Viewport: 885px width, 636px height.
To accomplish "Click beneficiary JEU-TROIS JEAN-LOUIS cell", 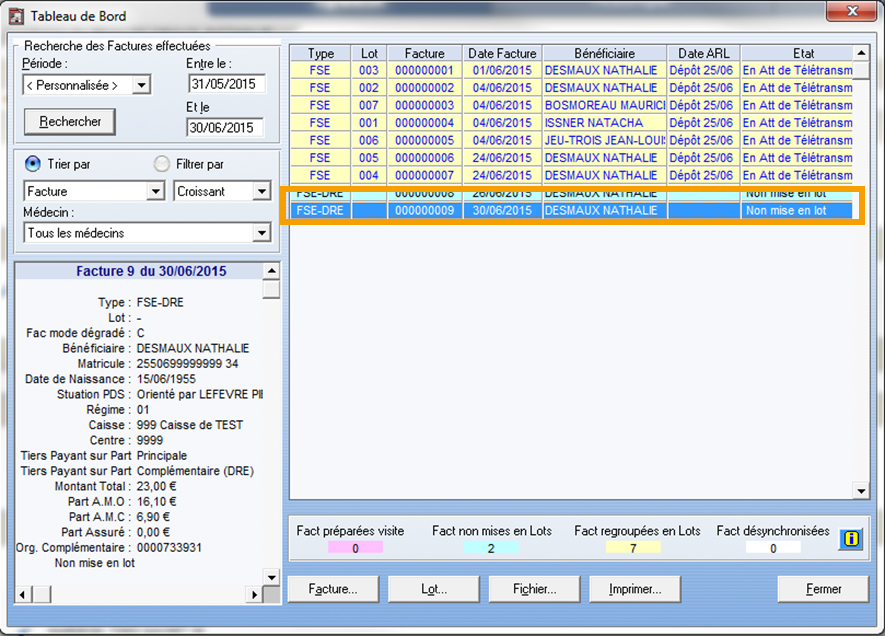I will (604, 141).
